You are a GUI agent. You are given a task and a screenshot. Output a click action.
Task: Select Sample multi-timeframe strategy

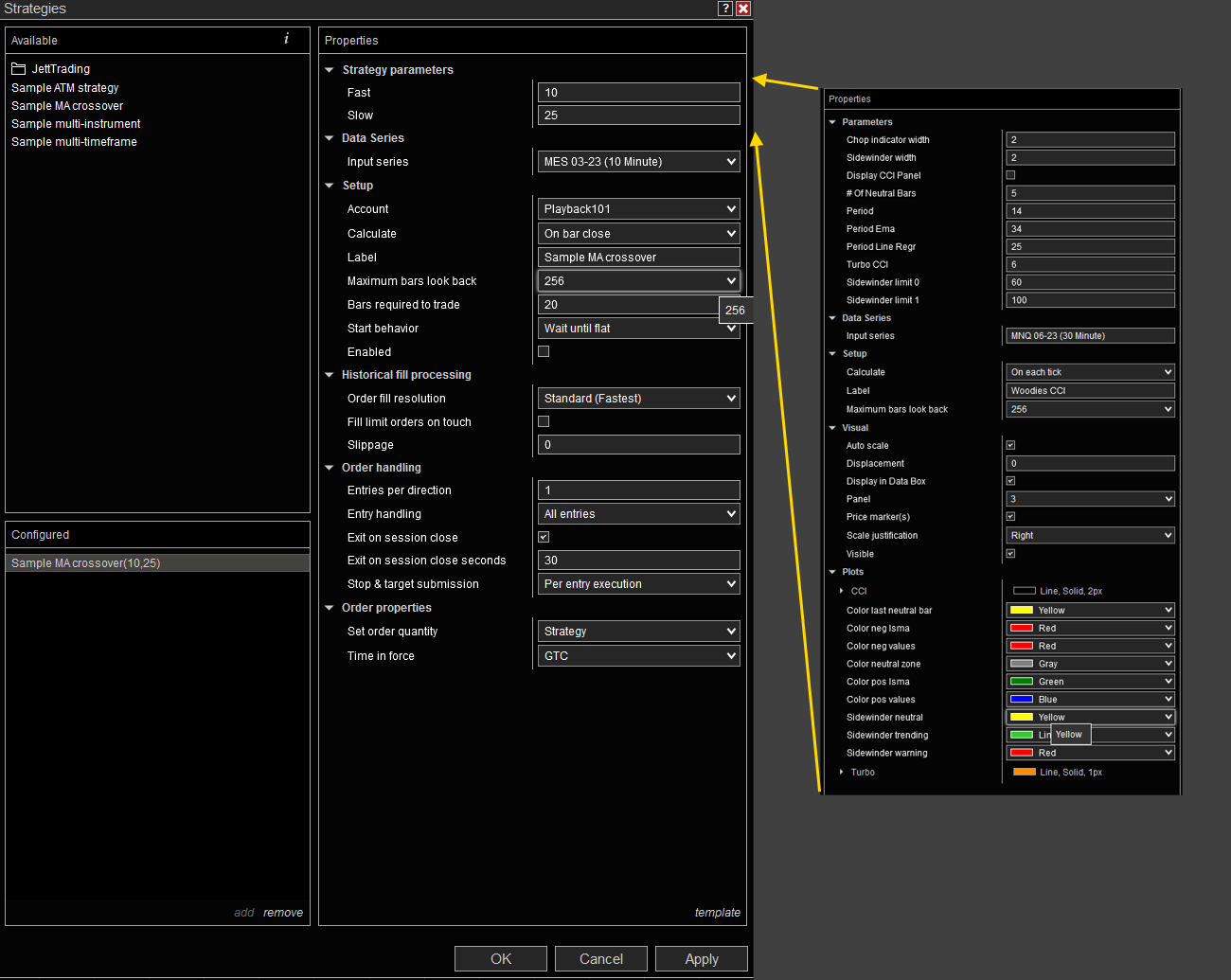[74, 142]
